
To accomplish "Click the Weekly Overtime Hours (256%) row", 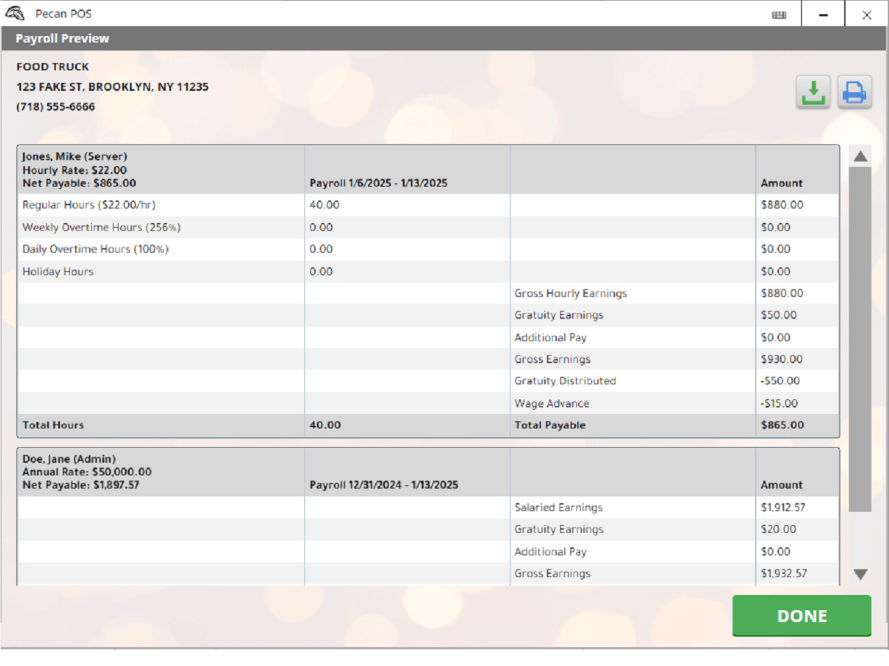I will (101, 227).
